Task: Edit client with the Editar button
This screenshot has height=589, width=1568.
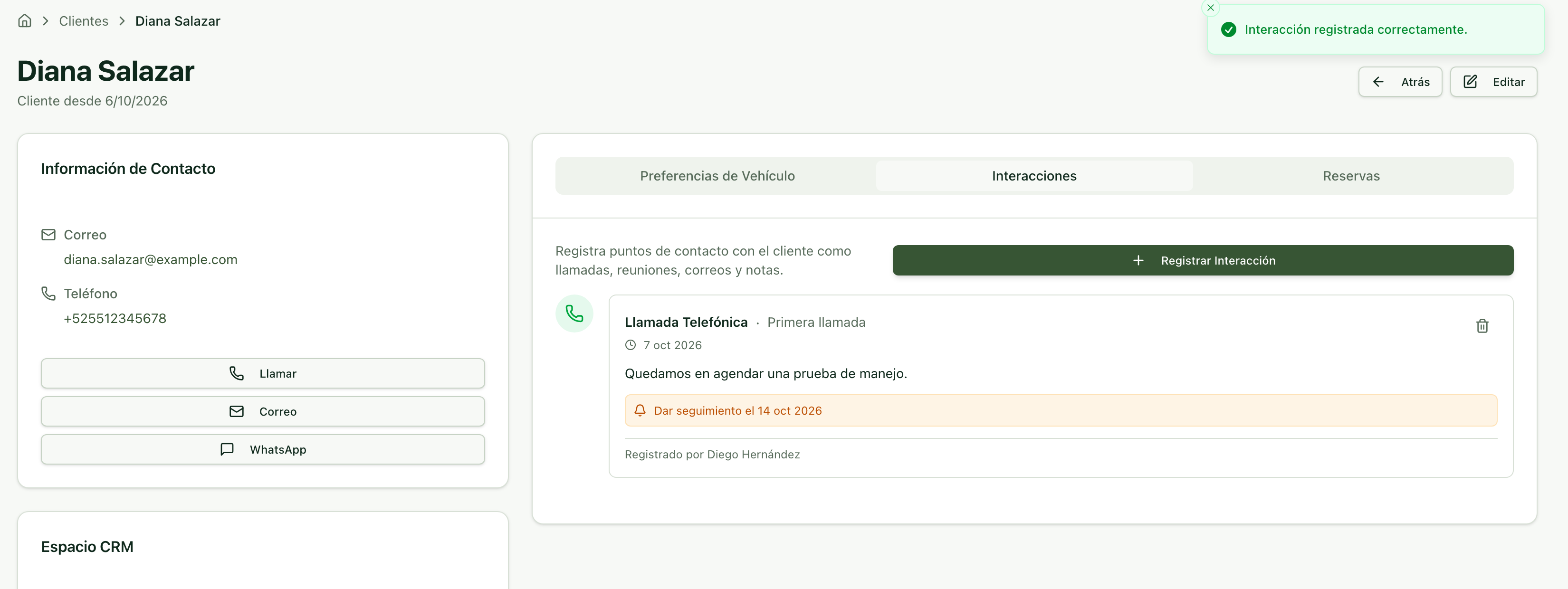Action: 1493,82
